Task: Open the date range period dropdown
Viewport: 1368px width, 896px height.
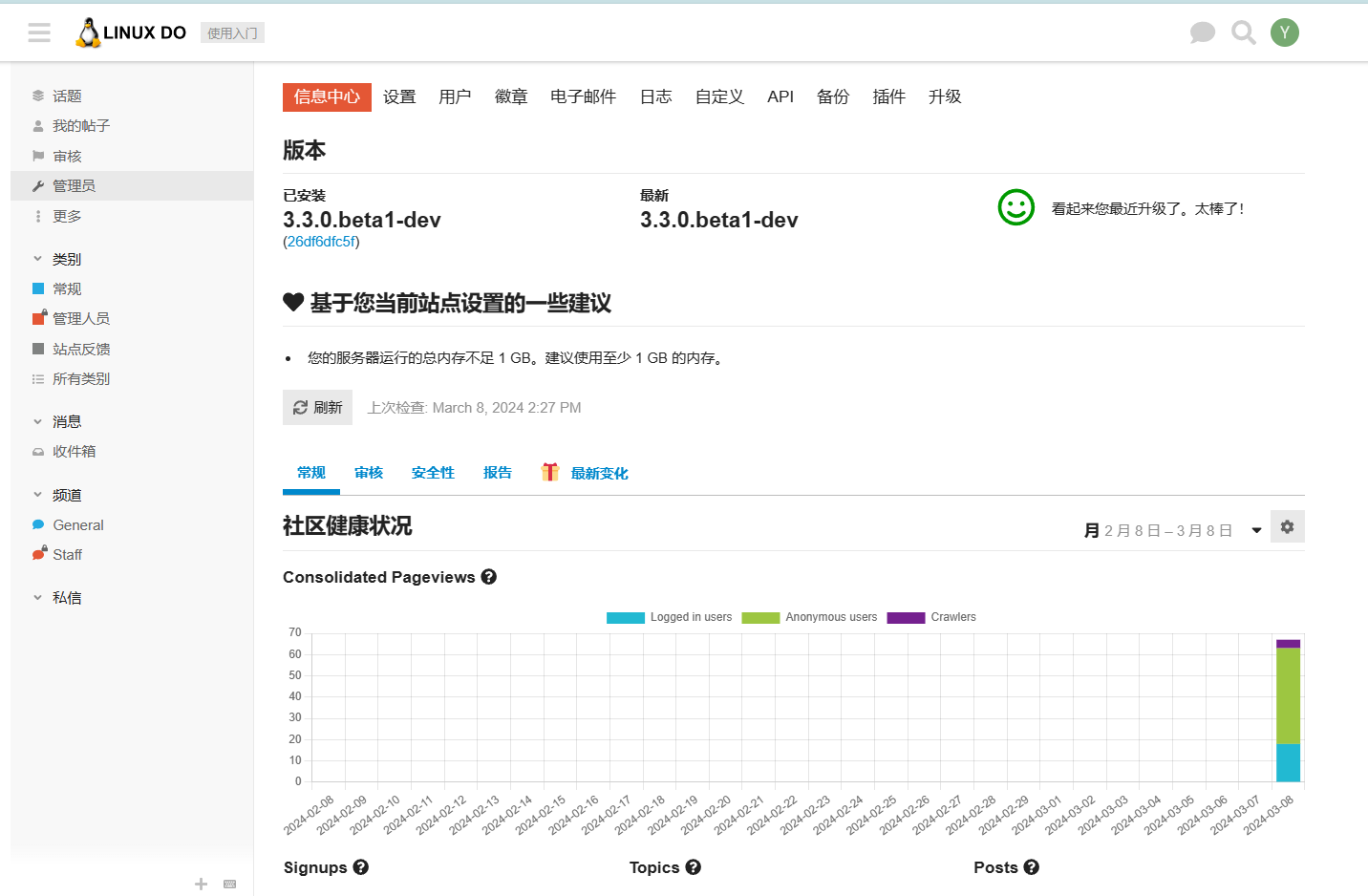Action: point(1173,530)
